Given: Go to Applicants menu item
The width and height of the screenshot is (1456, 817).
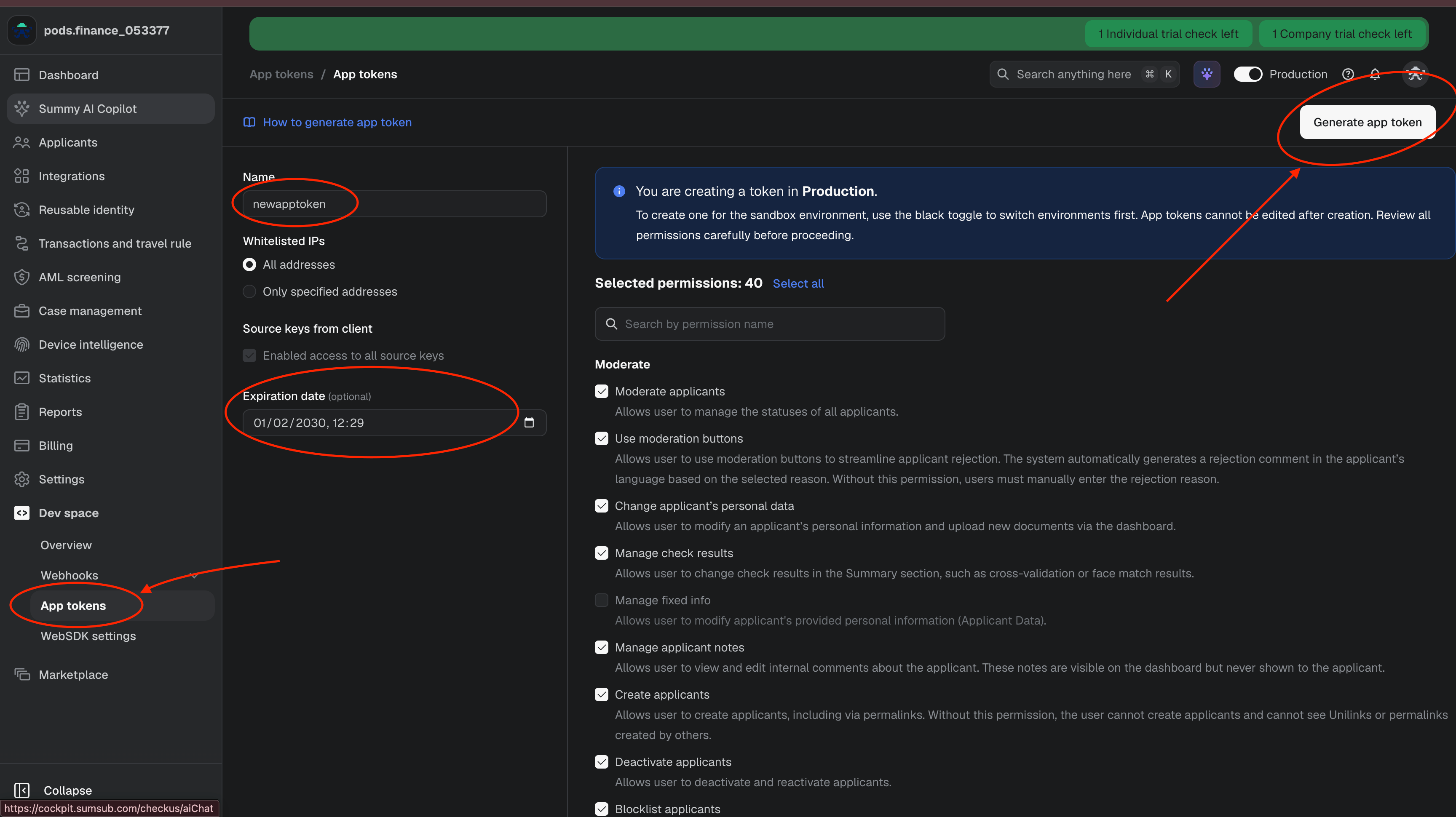Looking at the screenshot, I should point(111,142).
